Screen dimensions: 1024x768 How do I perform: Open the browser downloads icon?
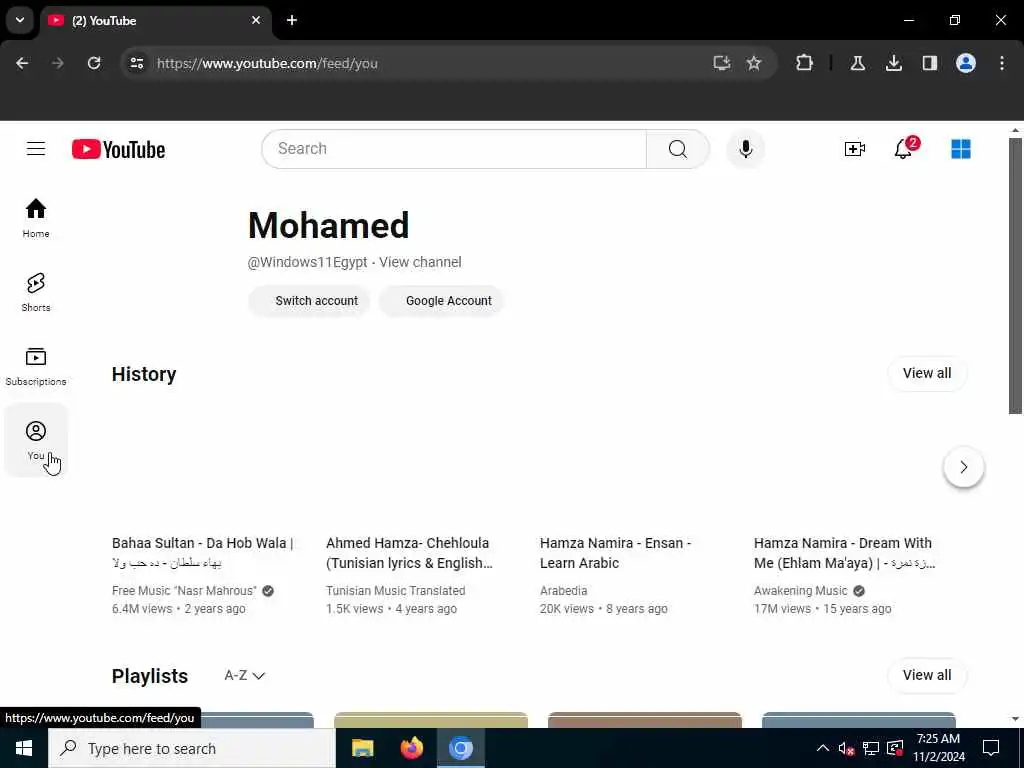(x=893, y=63)
